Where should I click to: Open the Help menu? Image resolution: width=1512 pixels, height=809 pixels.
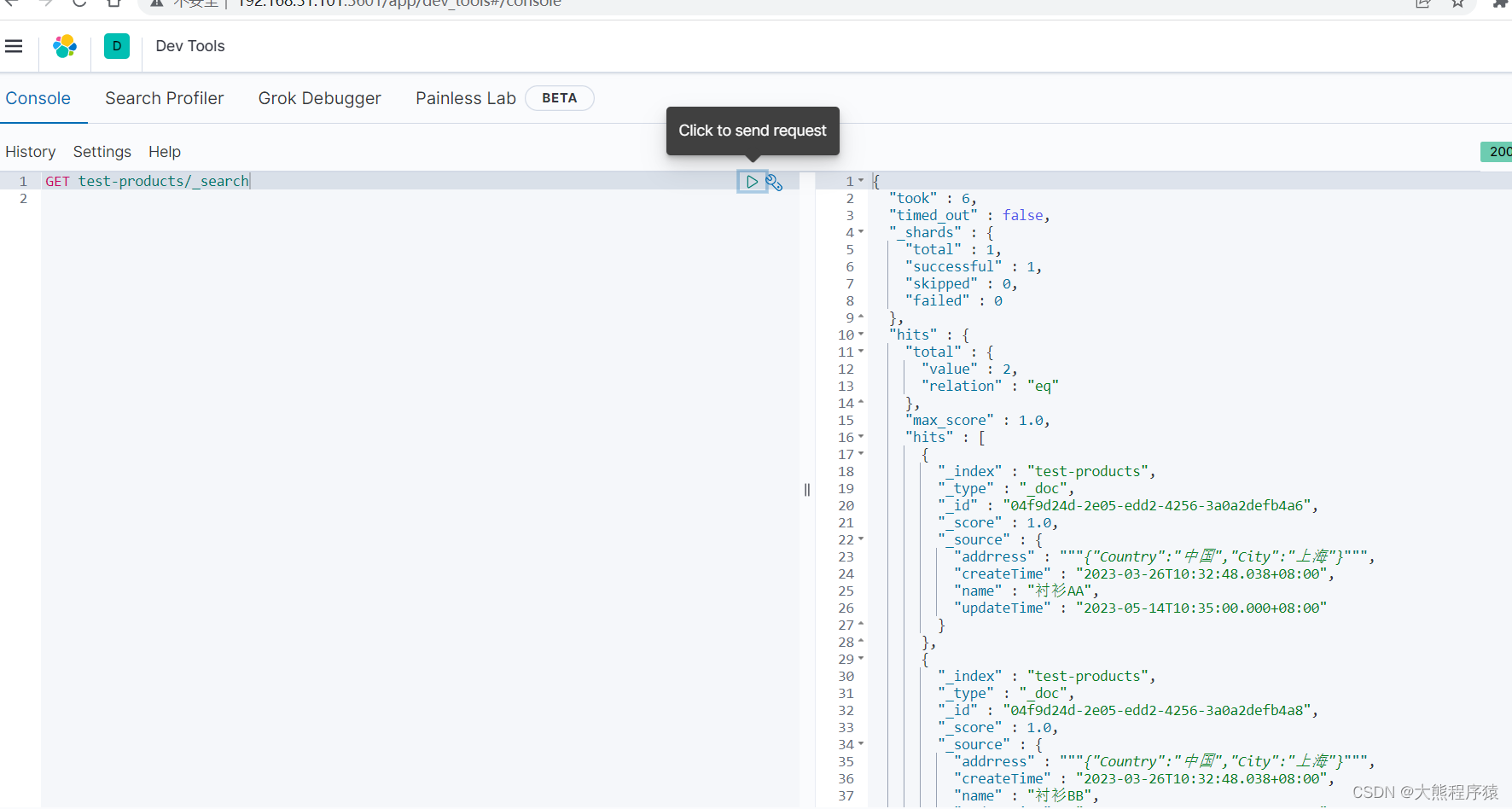pos(164,152)
